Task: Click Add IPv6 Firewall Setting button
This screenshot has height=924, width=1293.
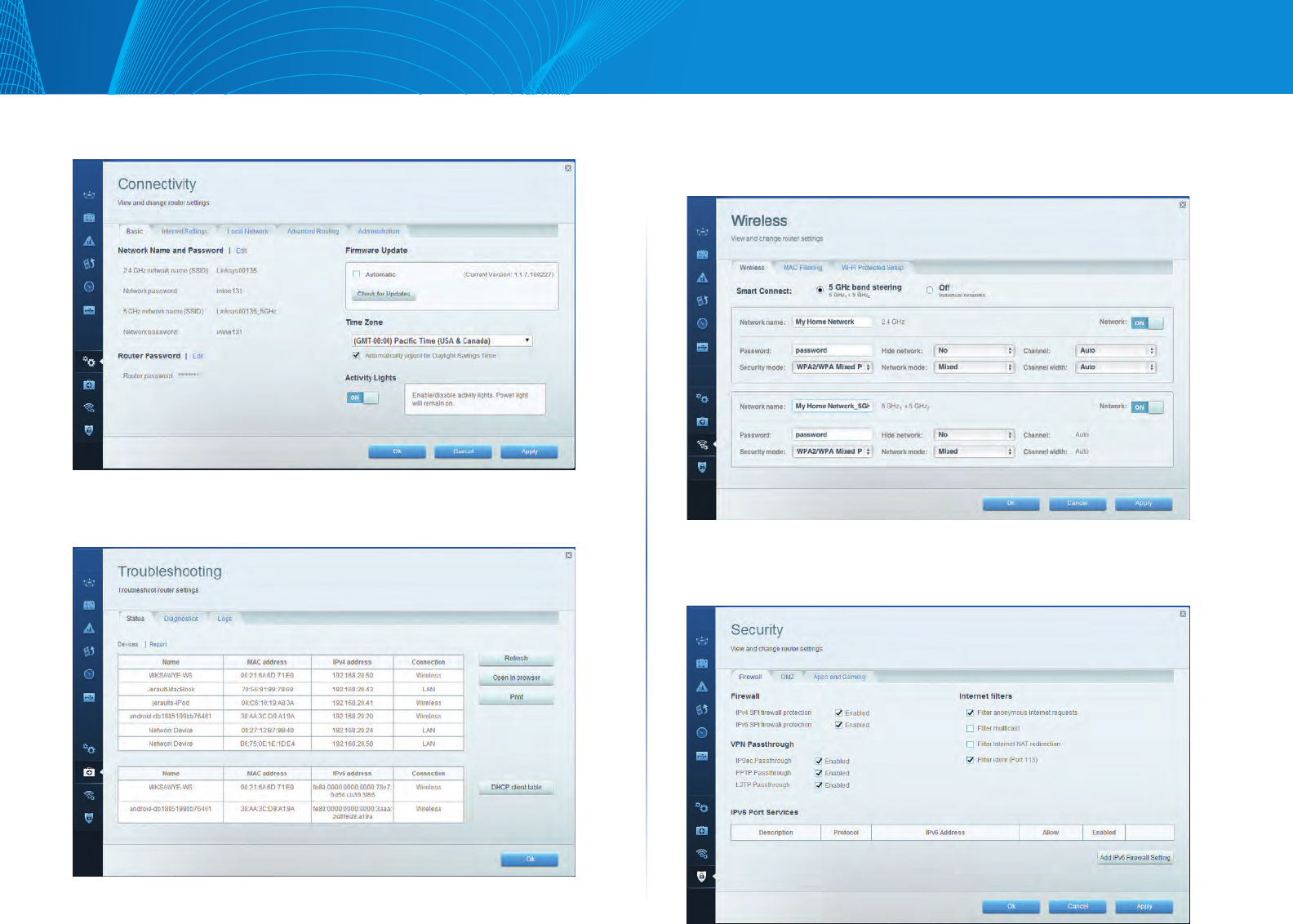Action: 1135,858
